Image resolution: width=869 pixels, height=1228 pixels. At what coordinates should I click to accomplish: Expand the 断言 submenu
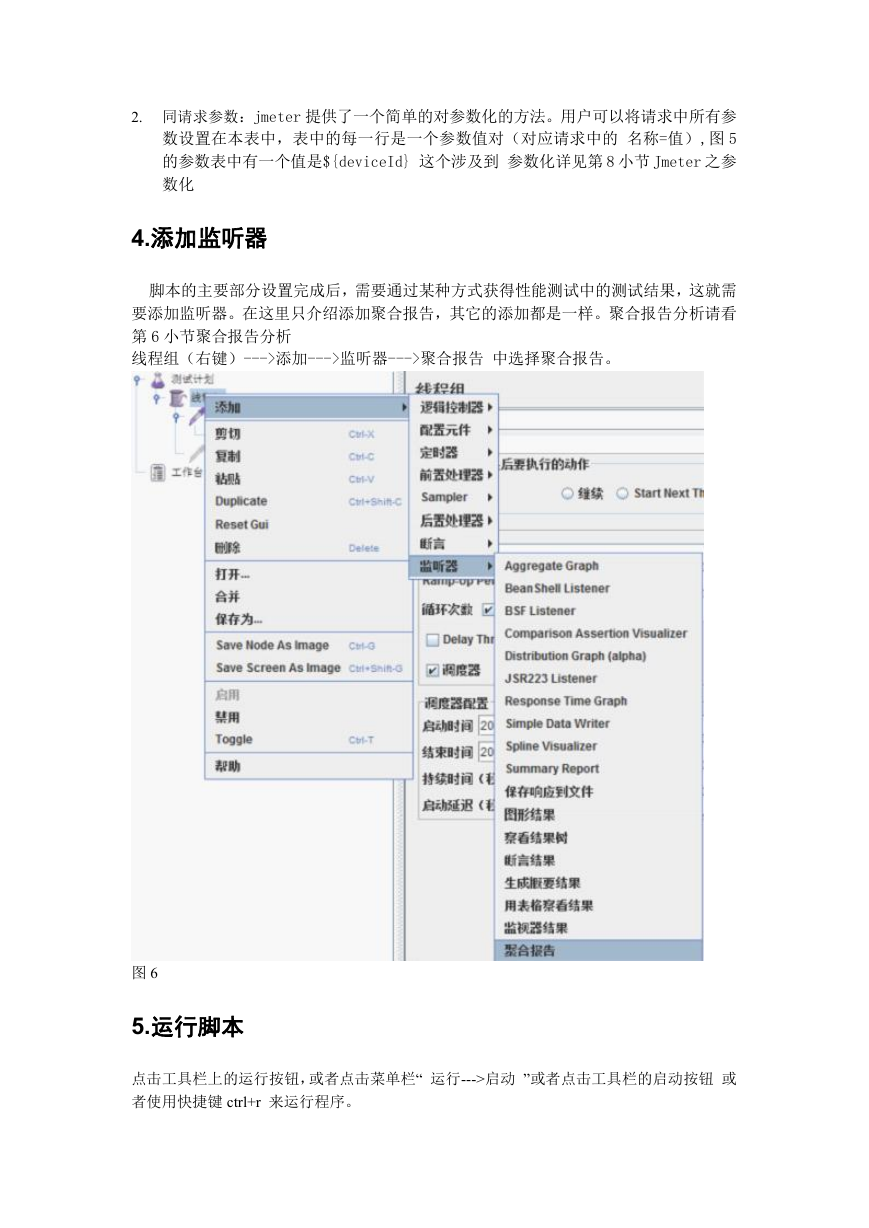[454, 543]
